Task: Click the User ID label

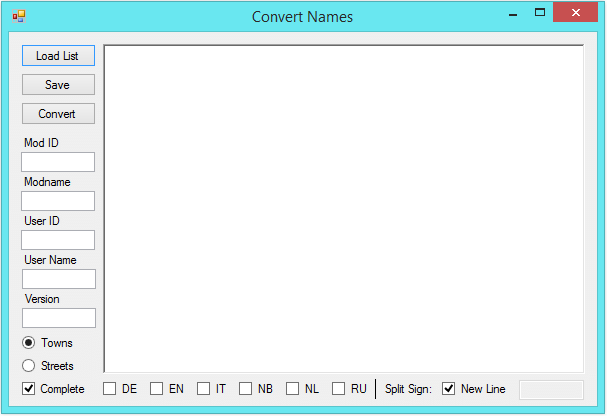Action: coord(42,221)
